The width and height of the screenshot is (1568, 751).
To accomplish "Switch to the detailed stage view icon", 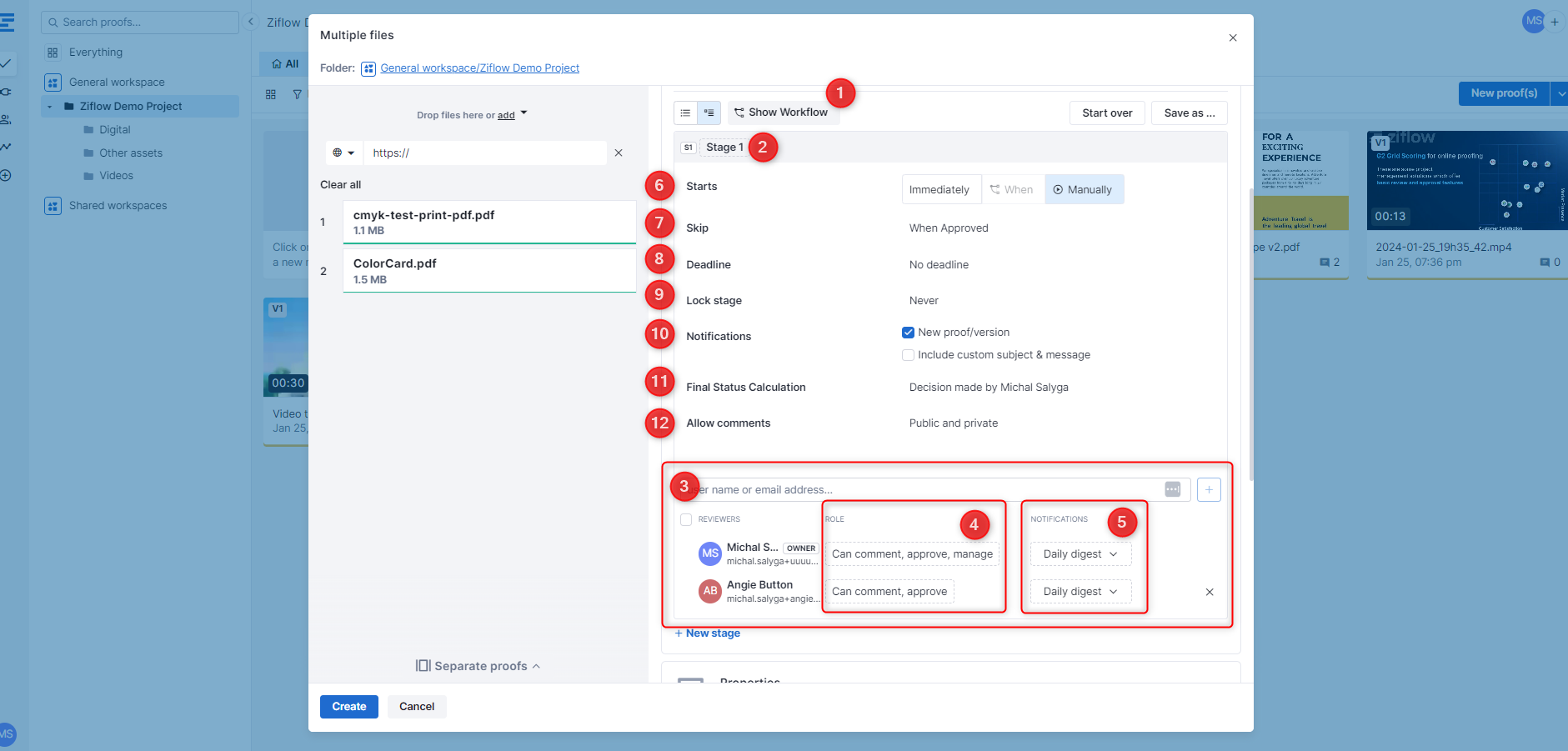I will [x=709, y=113].
